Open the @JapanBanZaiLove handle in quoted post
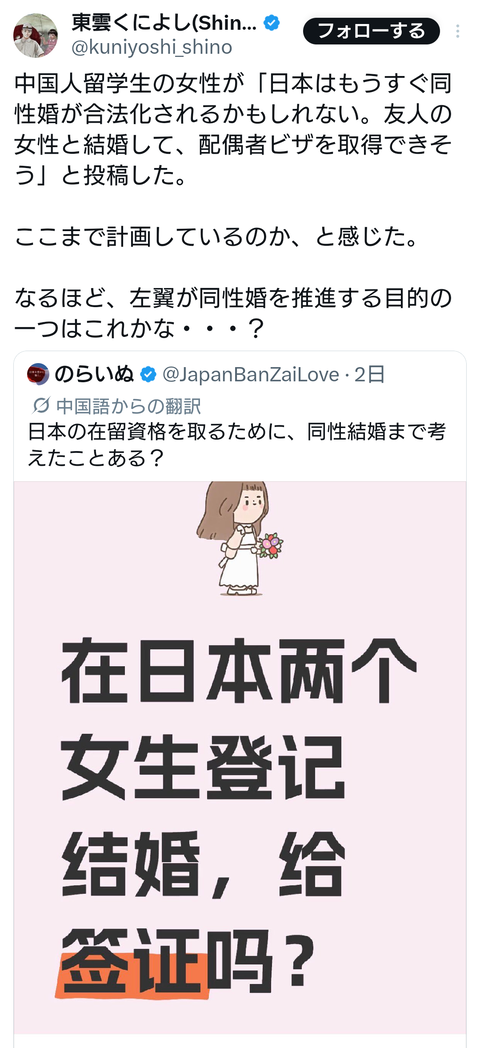 (250, 375)
